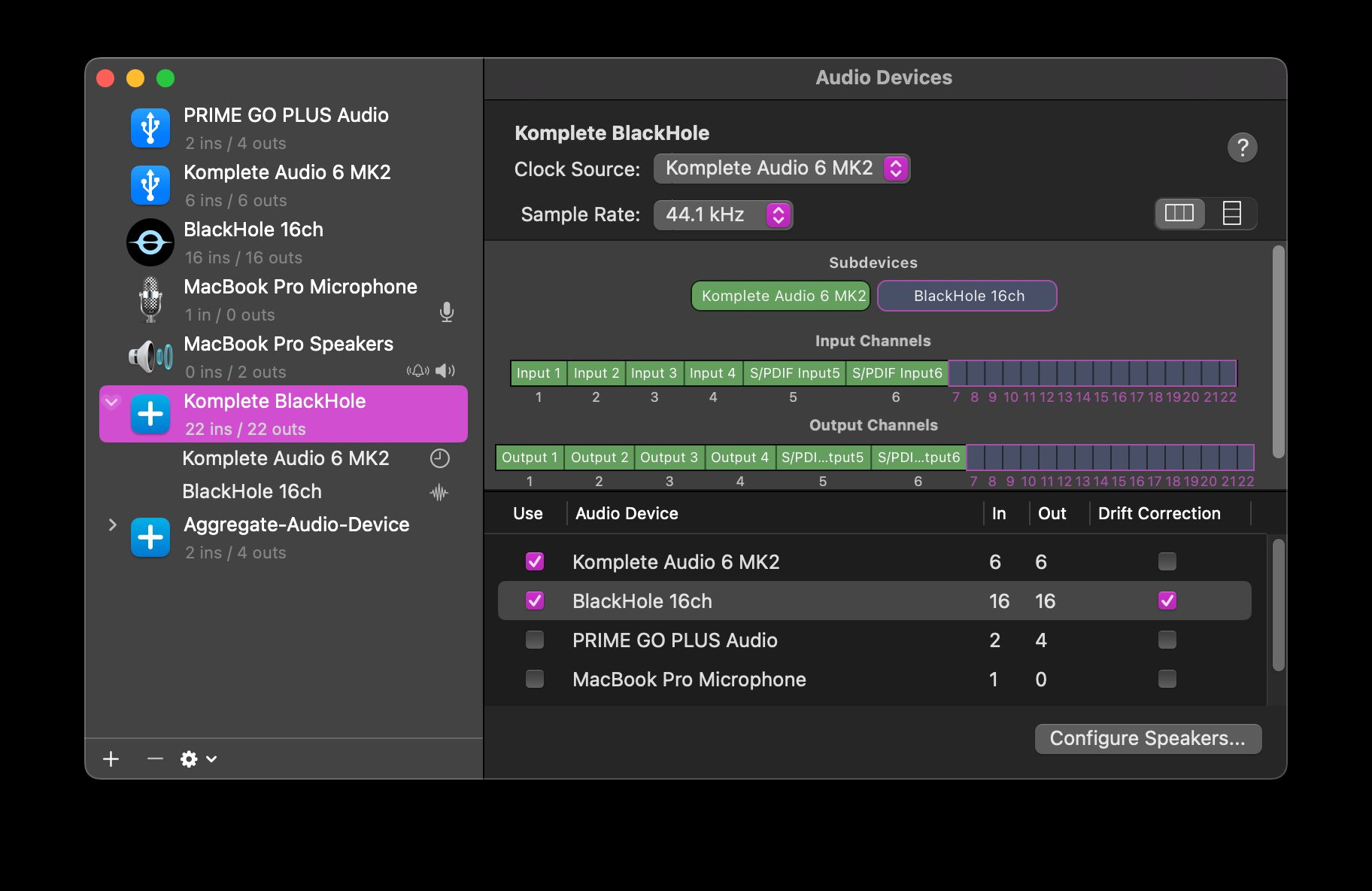Uncheck Use for Komplete Audio 6 MK2
The width and height of the screenshot is (1372, 891).
535,561
